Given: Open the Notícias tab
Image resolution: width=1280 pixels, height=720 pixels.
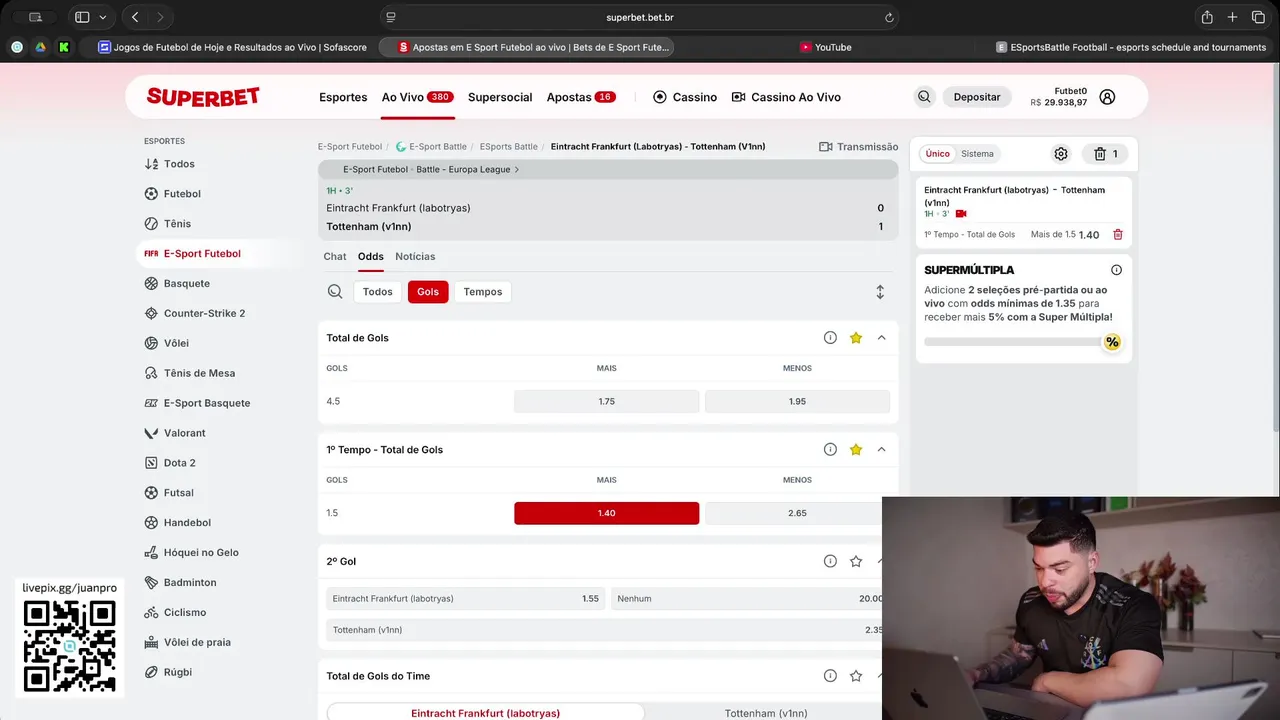Looking at the screenshot, I should click(415, 257).
